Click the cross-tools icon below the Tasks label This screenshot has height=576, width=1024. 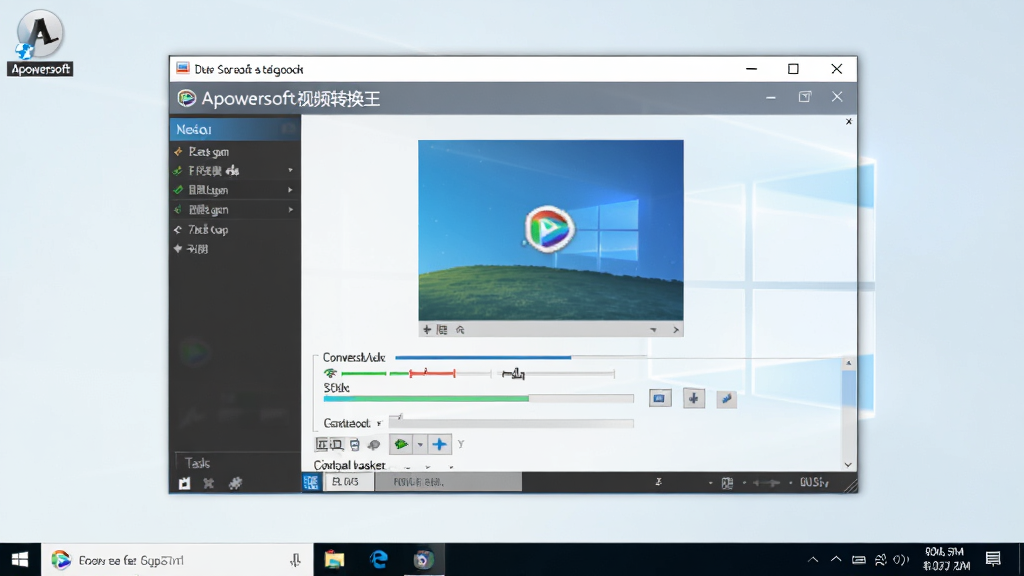[208, 483]
